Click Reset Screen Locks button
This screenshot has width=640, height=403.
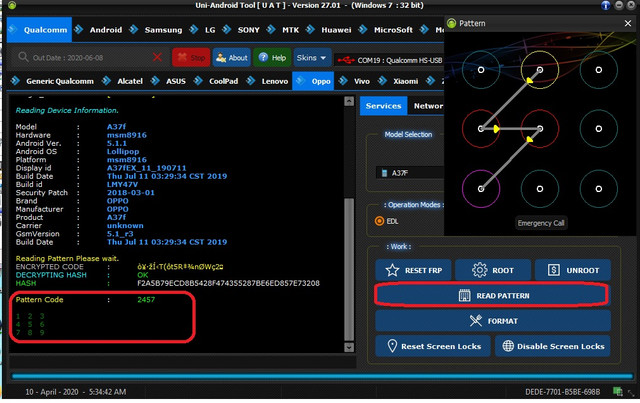(x=433, y=346)
